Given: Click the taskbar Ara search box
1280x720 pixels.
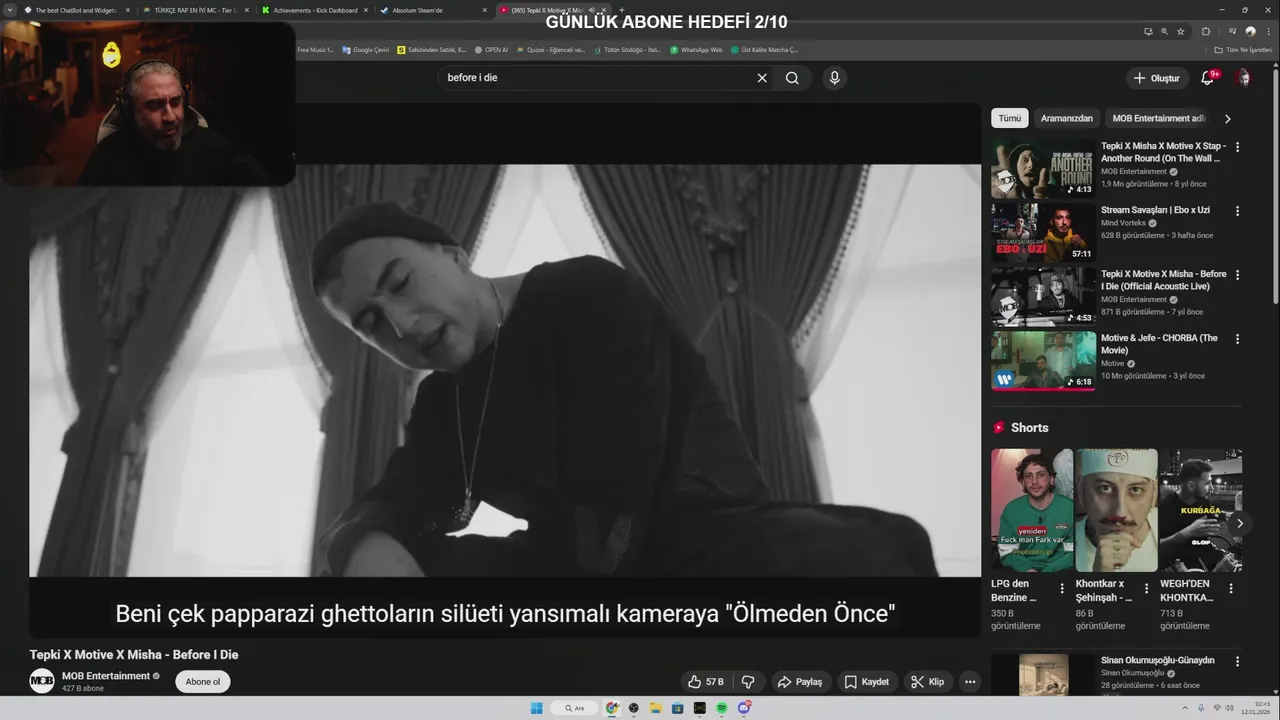Looking at the screenshot, I should pos(575,708).
